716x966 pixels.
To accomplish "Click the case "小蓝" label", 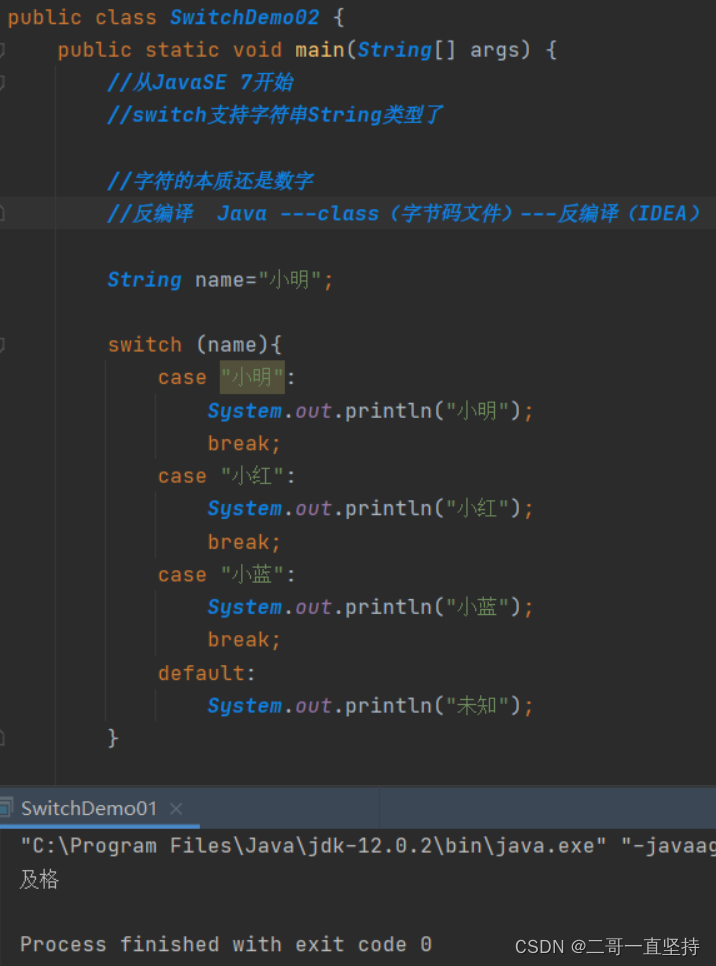I will tap(227, 574).
